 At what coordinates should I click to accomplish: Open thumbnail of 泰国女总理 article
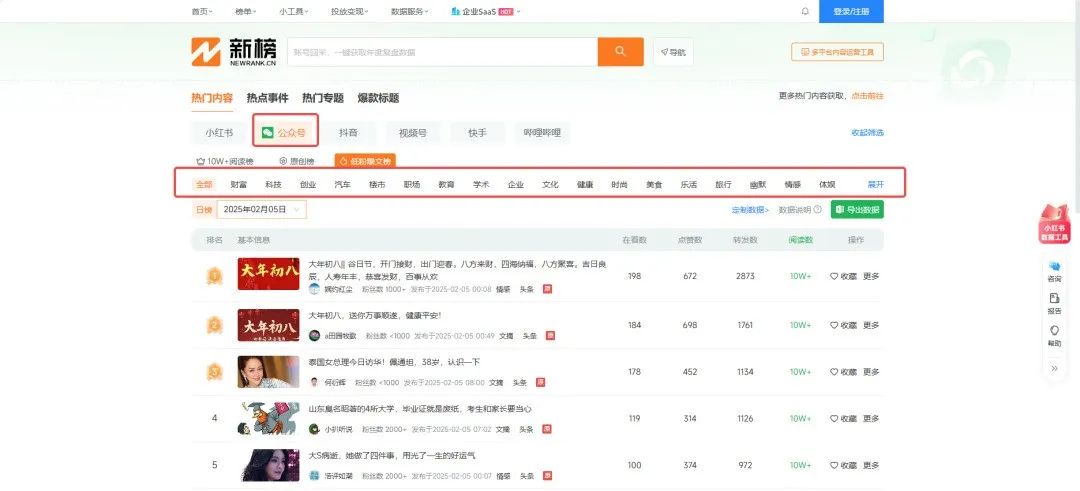(269, 372)
